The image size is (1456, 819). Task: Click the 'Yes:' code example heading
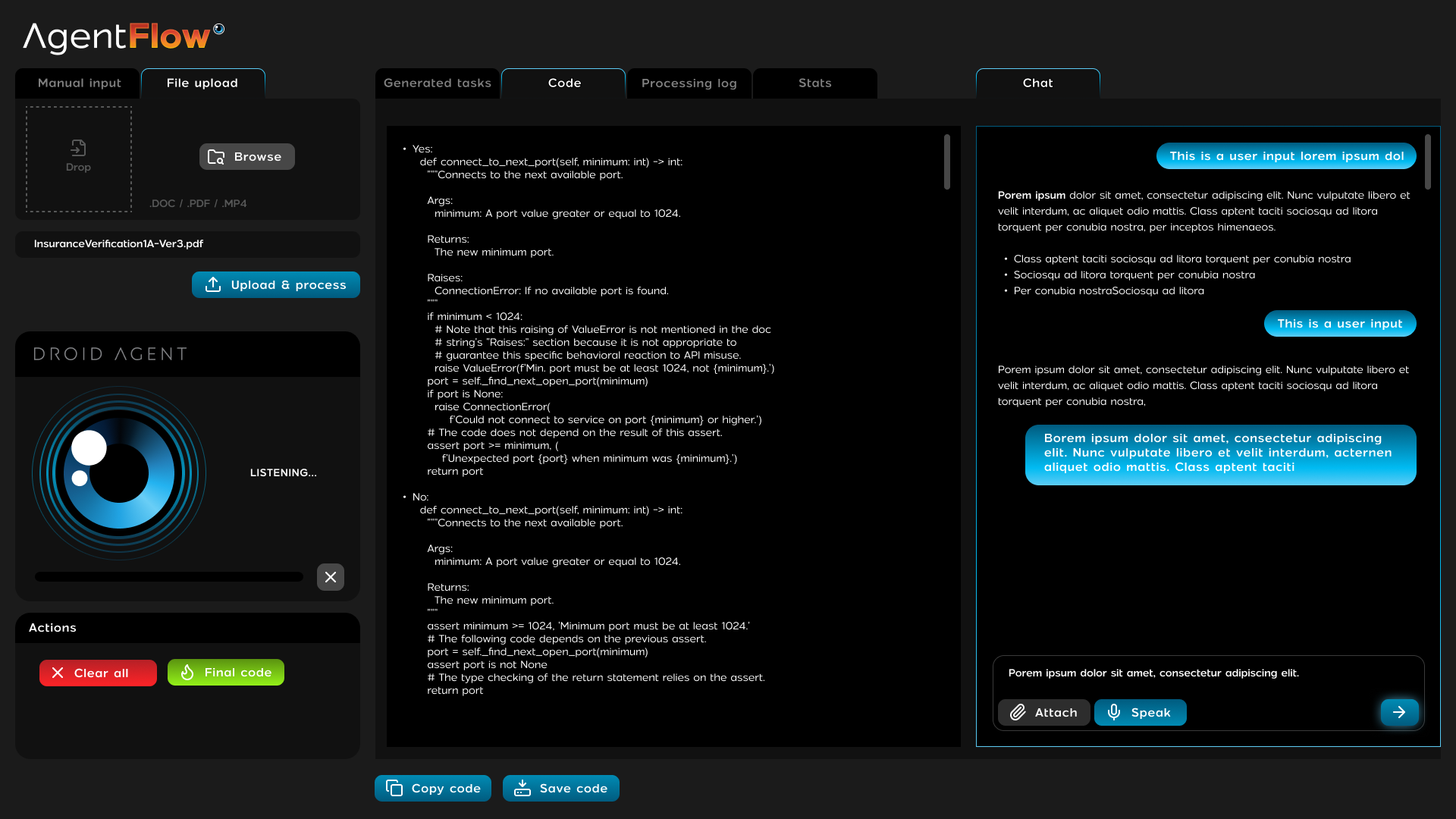(x=422, y=149)
